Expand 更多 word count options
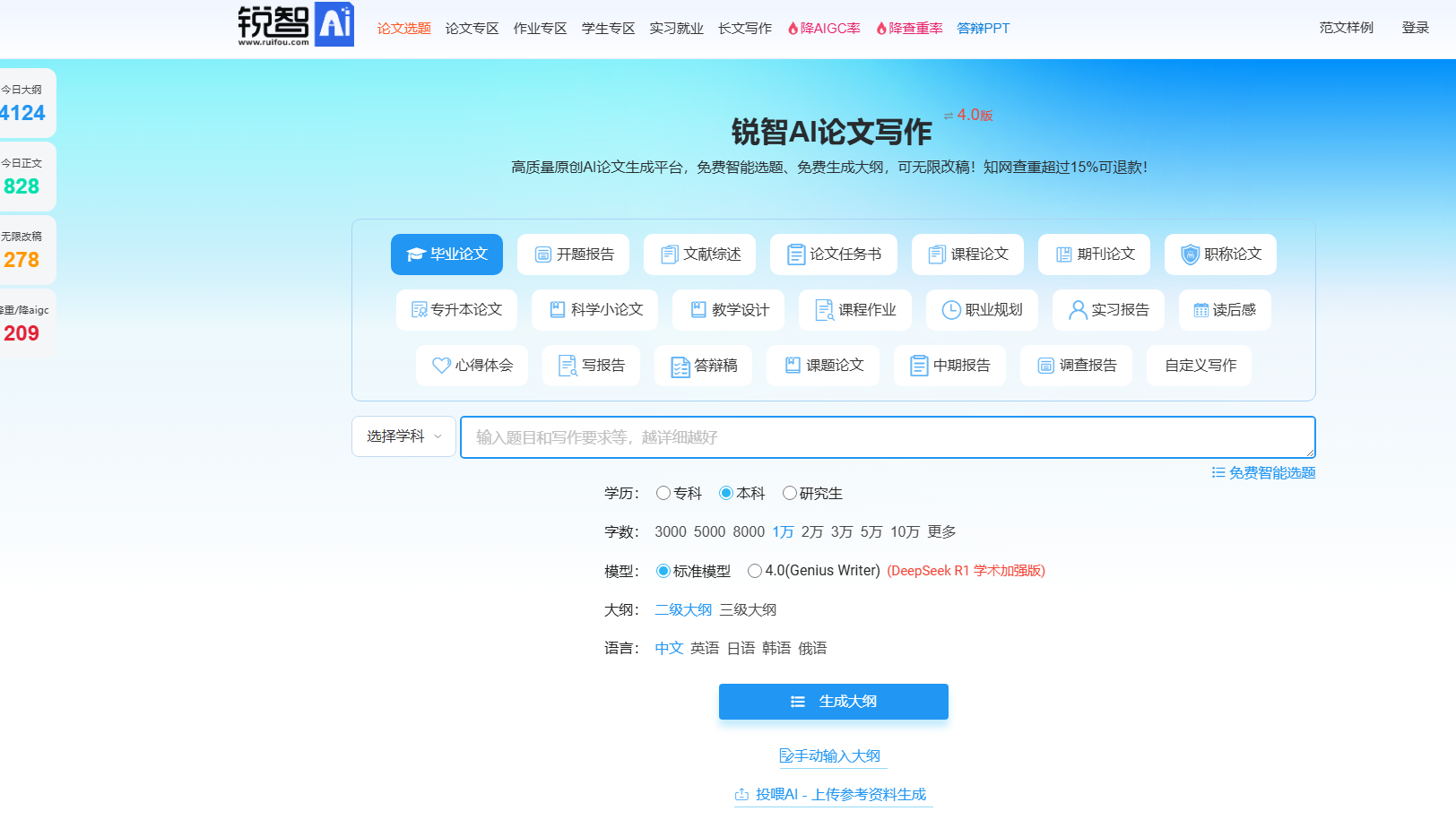The height and width of the screenshot is (837, 1456). click(941, 532)
